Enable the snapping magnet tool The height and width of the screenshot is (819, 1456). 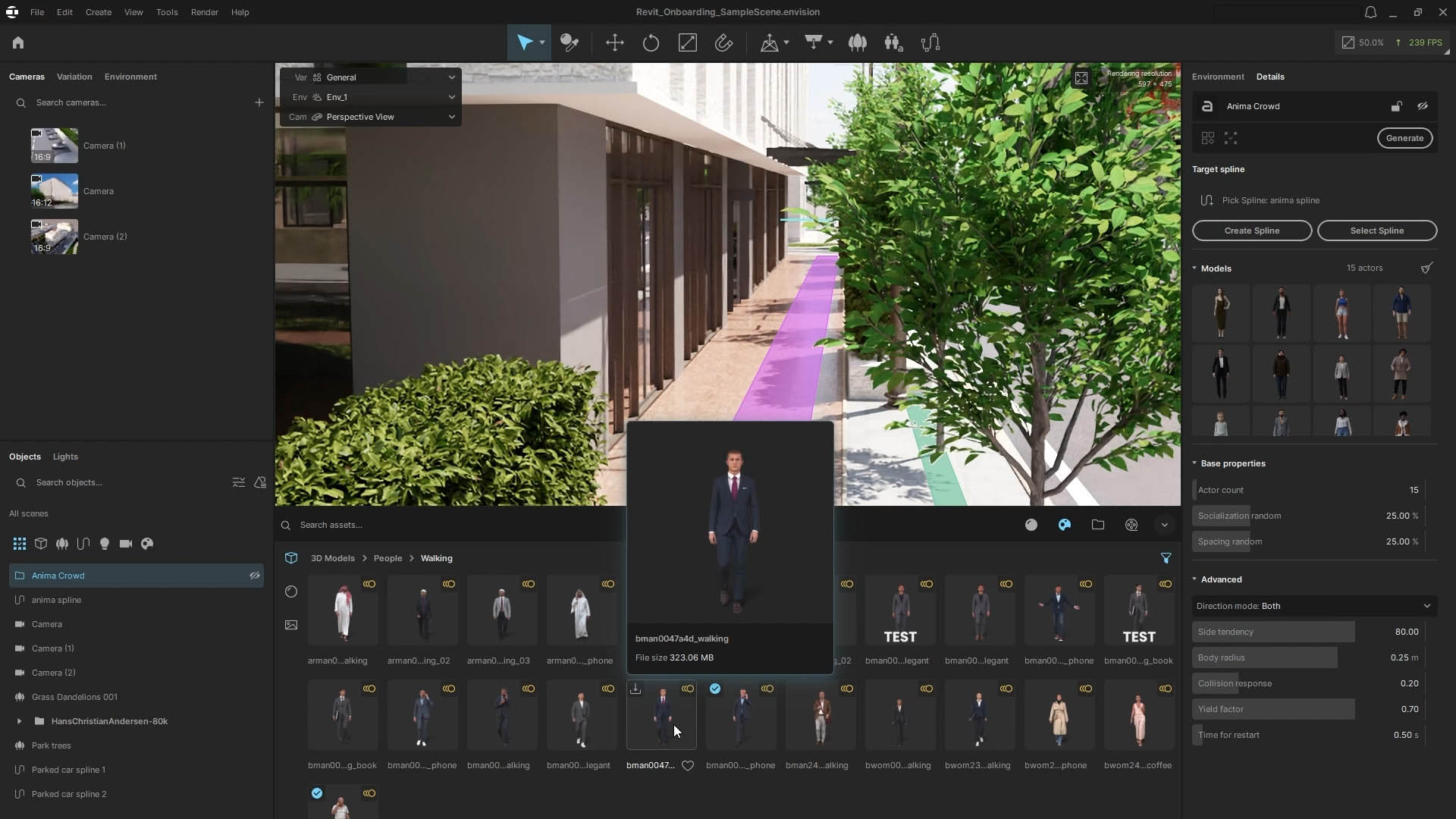[x=723, y=43]
